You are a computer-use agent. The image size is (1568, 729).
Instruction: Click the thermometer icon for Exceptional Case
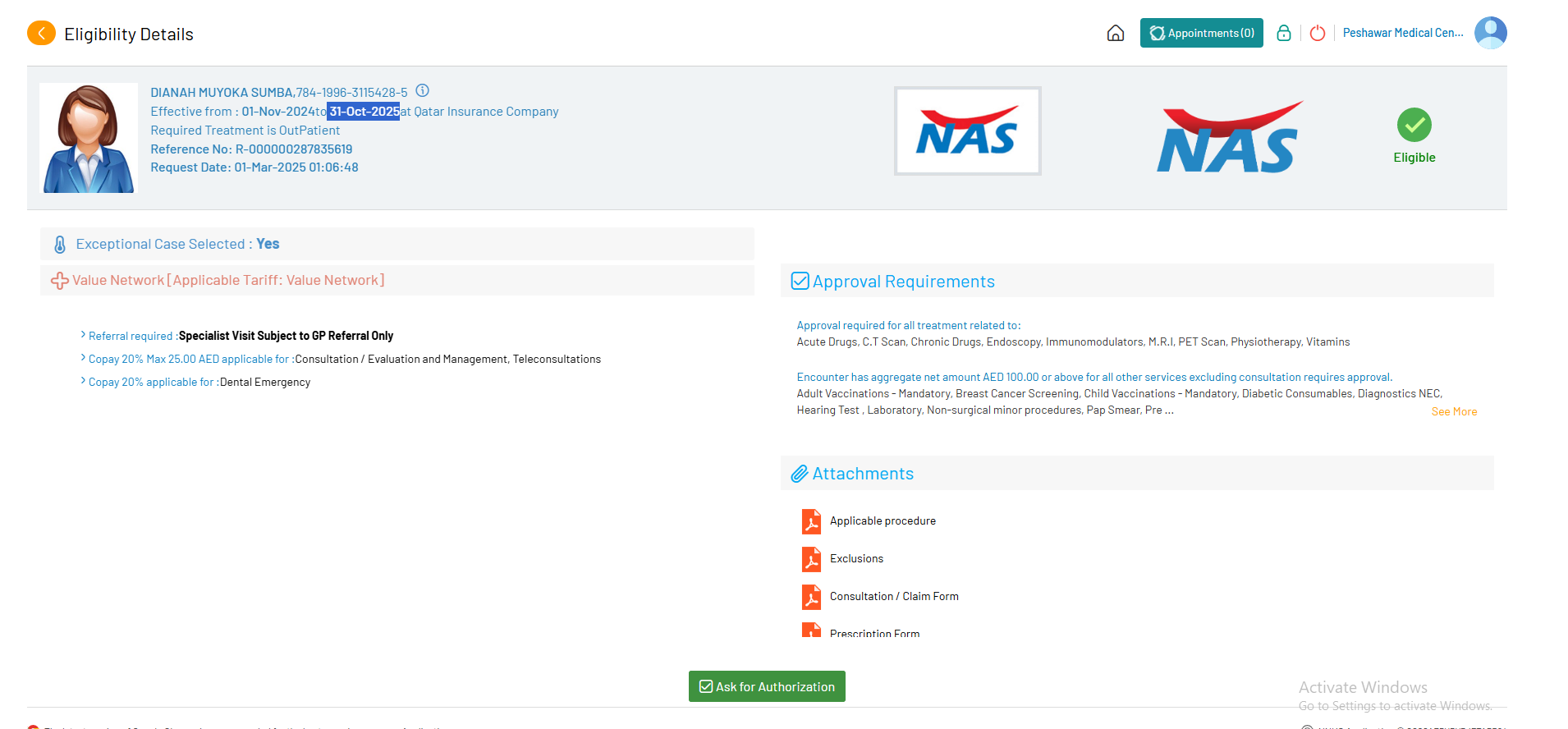coord(60,245)
